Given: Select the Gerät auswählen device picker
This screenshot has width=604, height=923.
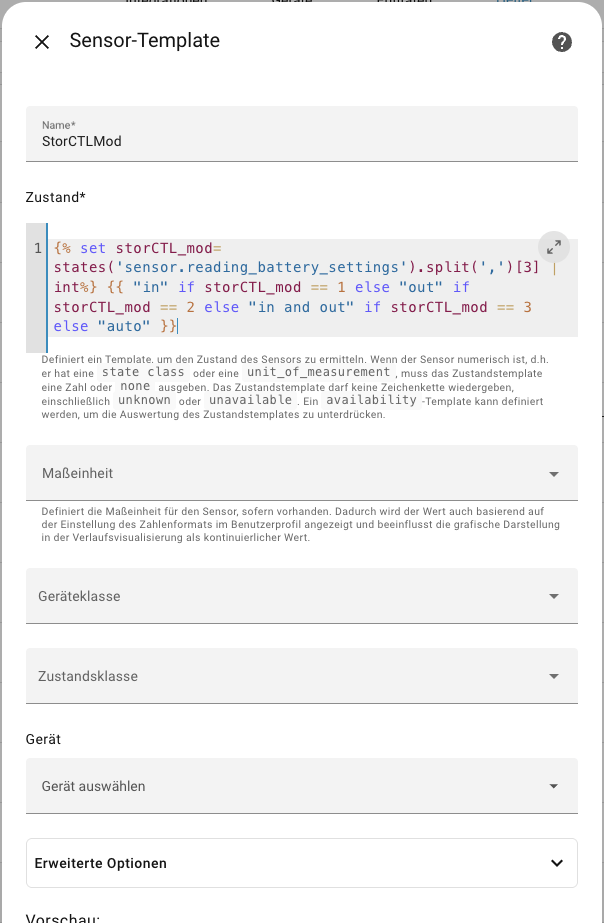Looking at the screenshot, I should coord(302,786).
